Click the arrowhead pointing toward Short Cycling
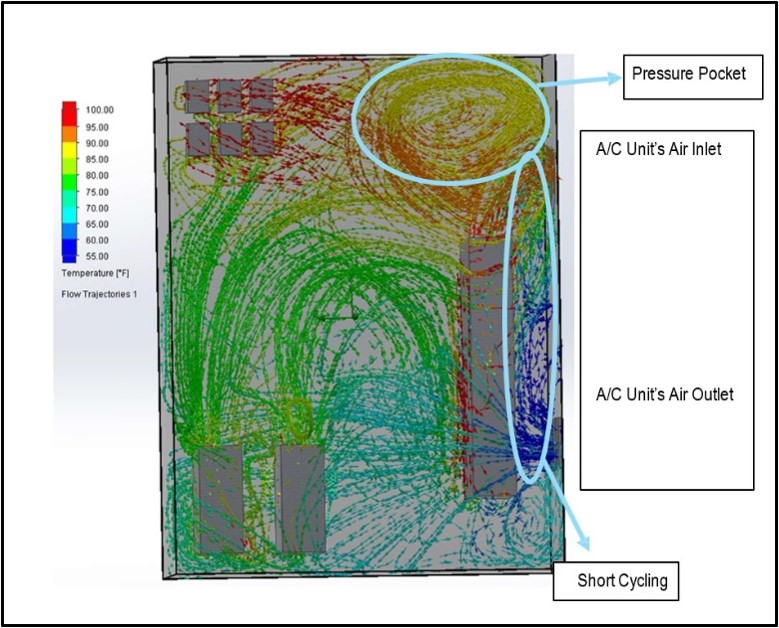 [x=582, y=542]
